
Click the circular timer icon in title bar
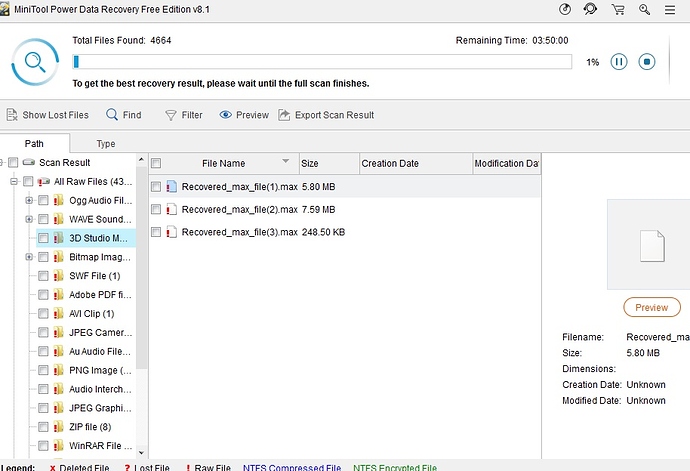565,9
